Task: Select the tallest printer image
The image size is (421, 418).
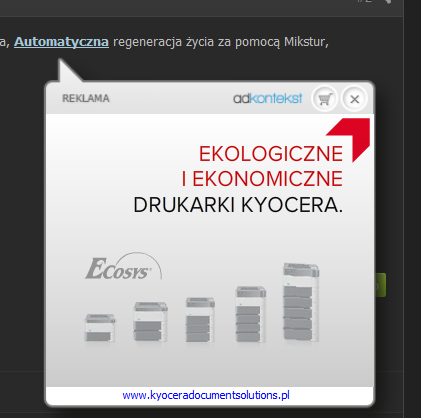Action: 301,302
